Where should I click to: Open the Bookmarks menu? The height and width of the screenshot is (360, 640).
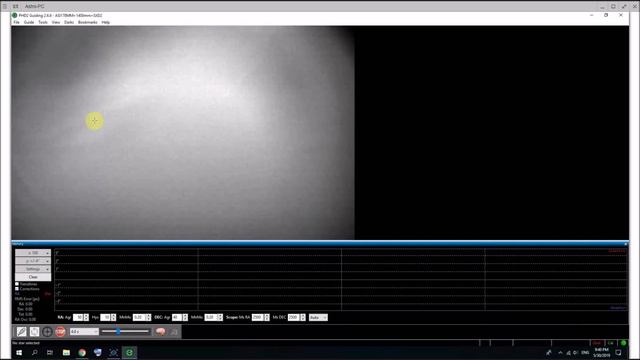88,22
